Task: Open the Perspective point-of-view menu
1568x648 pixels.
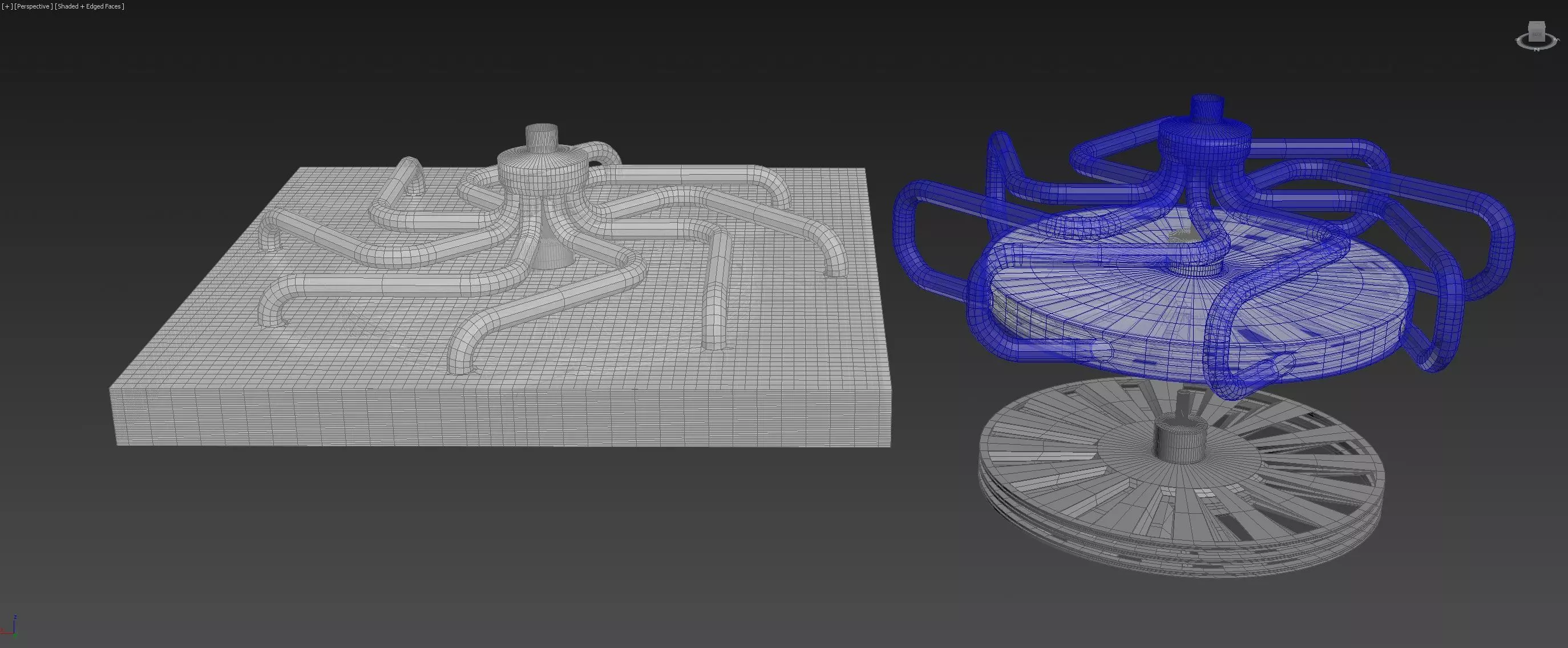Action: [33, 6]
